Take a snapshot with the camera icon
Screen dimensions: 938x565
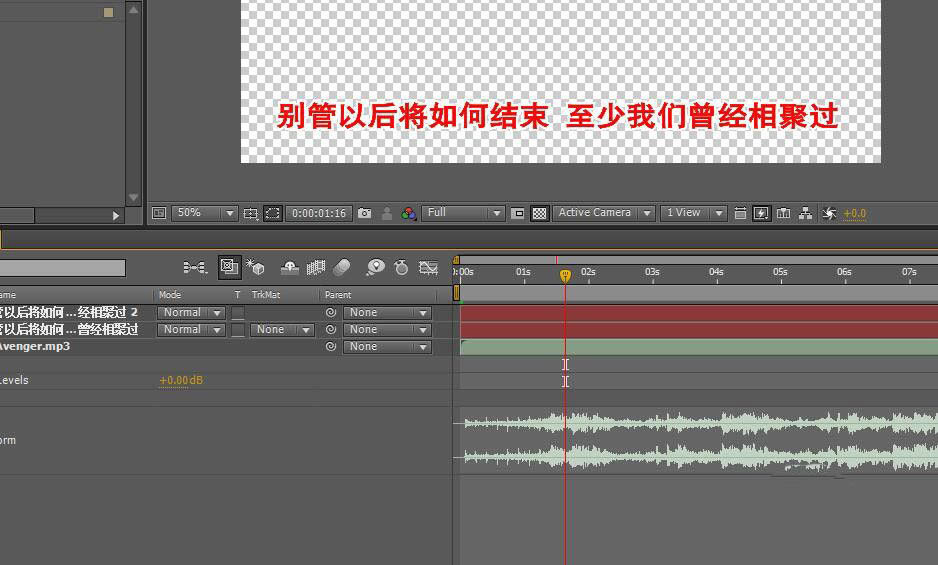tap(364, 213)
